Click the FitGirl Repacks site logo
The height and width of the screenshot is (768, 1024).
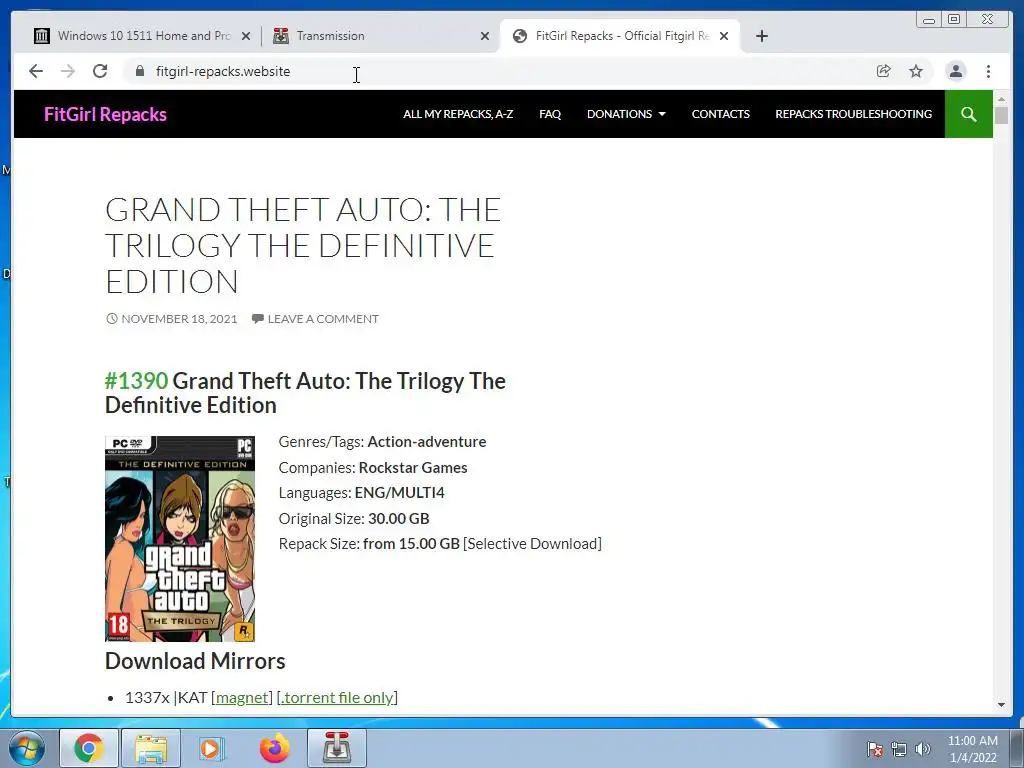pyautogui.click(x=105, y=114)
